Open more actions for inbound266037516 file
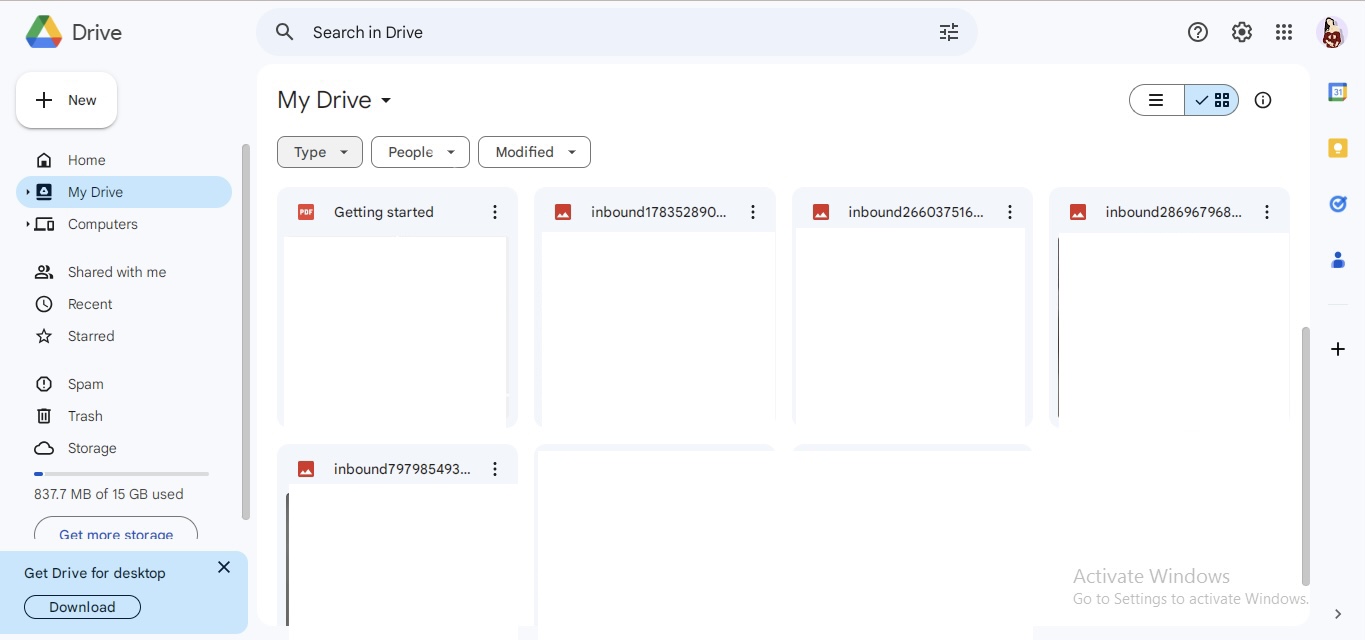 coord(1010,212)
